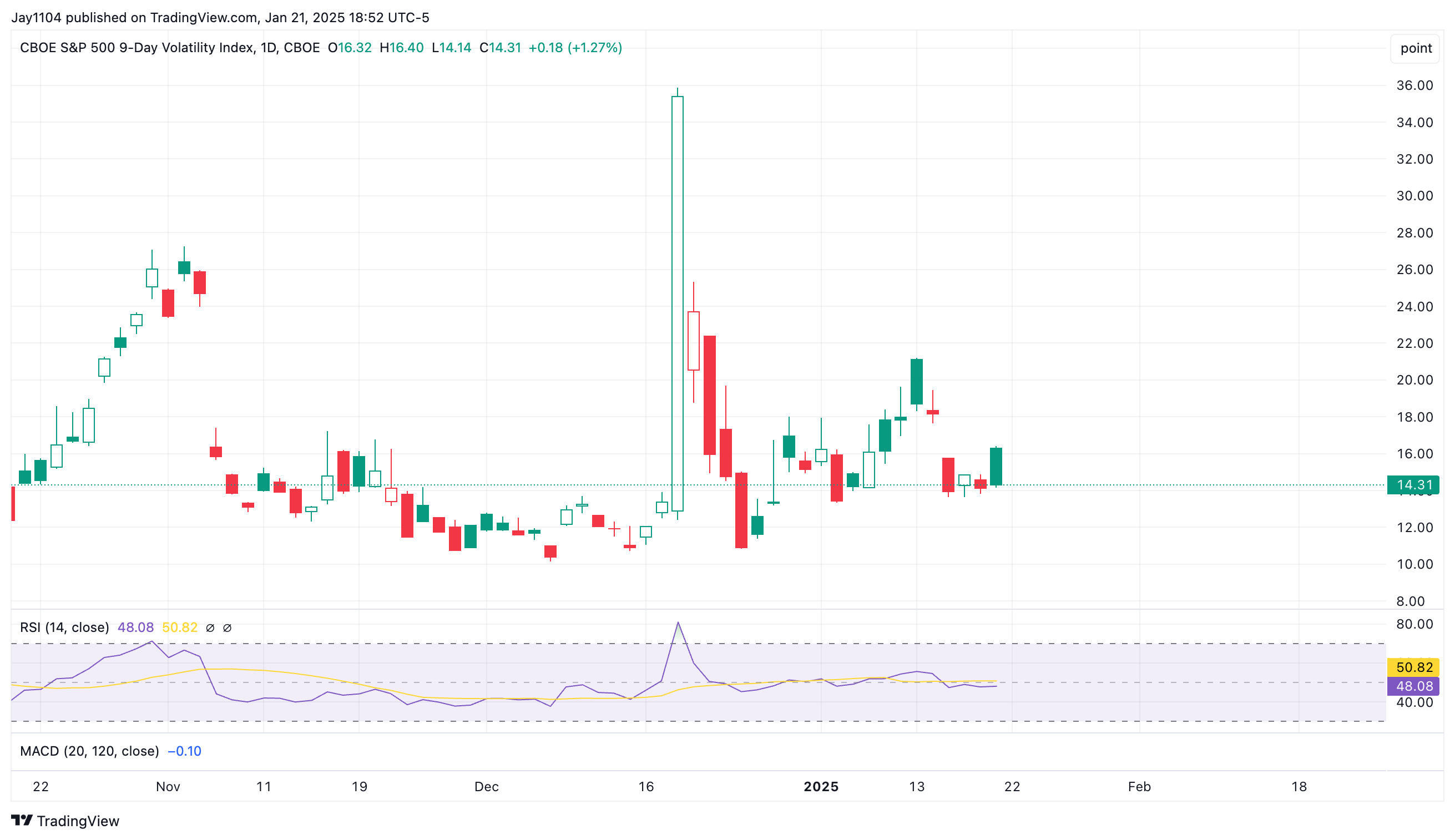Click the second ∅ symbol beside the RSI values
The image size is (1455, 840).
click(228, 628)
